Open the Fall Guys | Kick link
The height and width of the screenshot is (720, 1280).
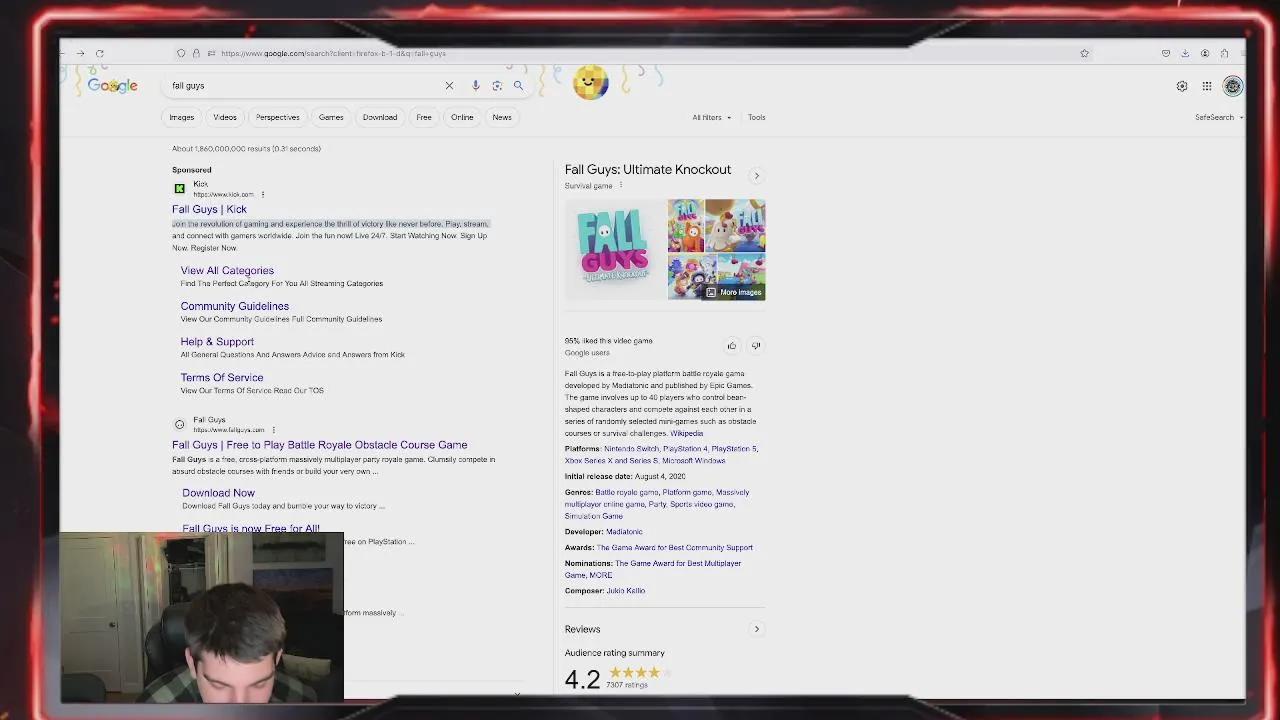209,209
